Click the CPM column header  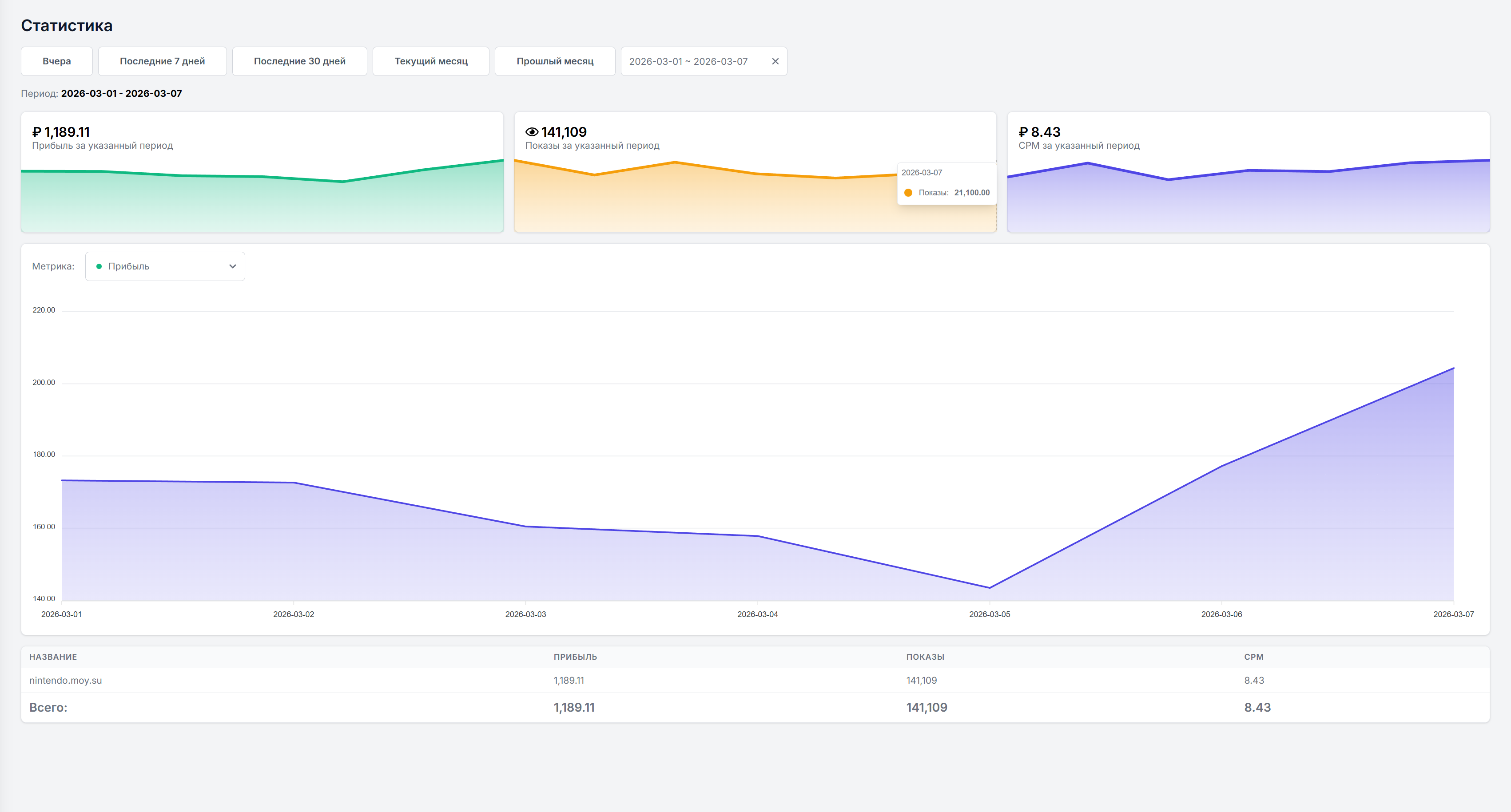[x=1253, y=657]
